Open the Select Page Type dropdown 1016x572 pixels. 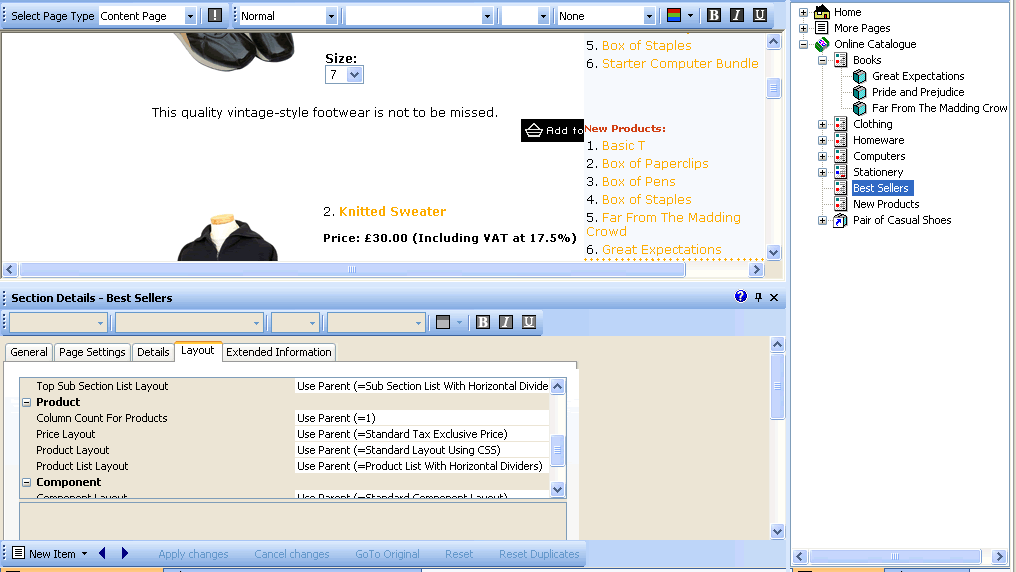(190, 16)
